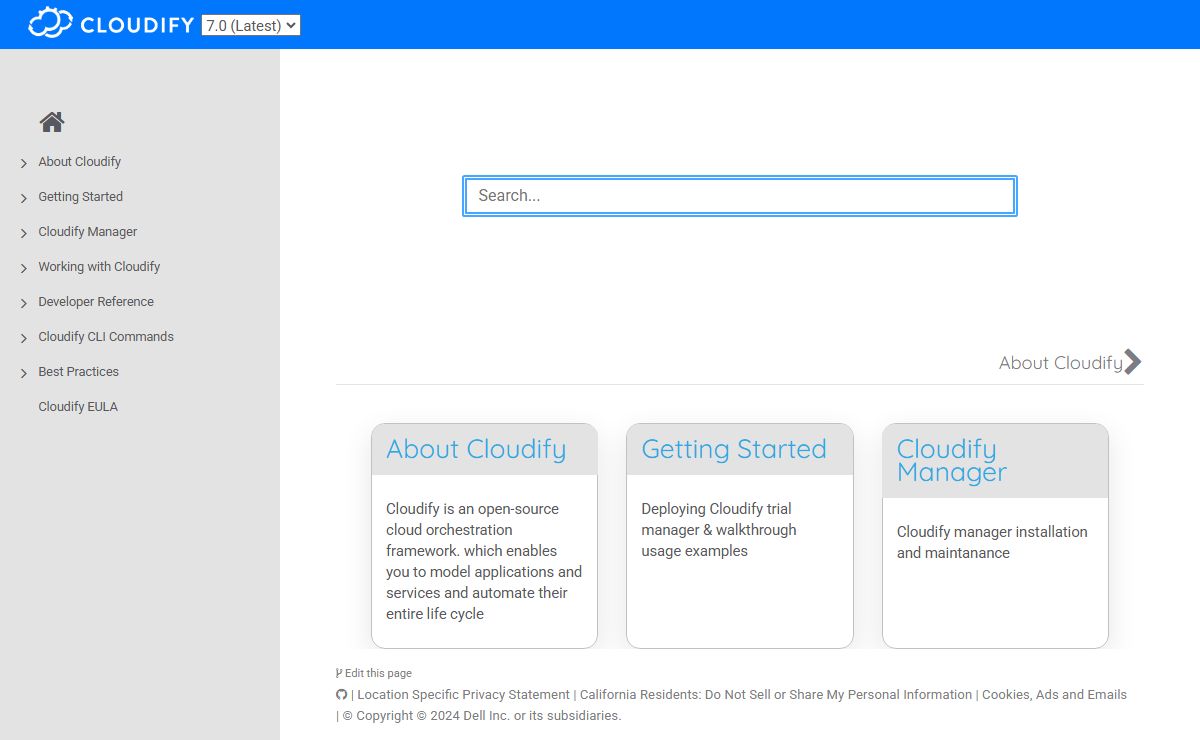Open the Getting Started card title
1200x740 pixels.
pyautogui.click(x=734, y=449)
